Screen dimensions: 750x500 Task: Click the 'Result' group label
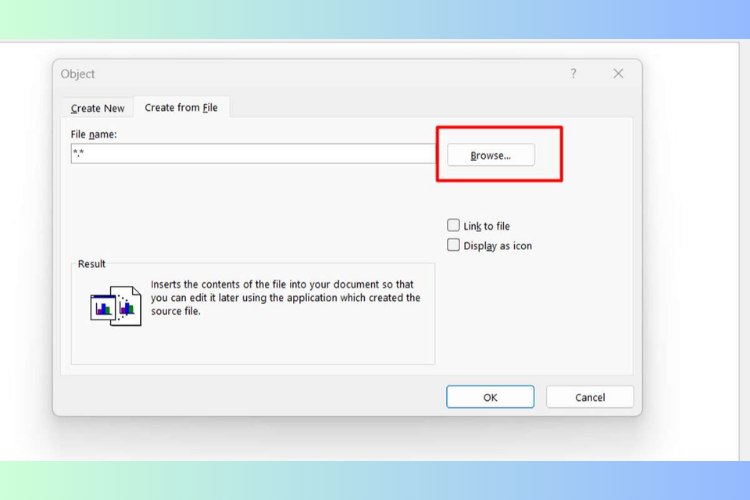(x=91, y=264)
